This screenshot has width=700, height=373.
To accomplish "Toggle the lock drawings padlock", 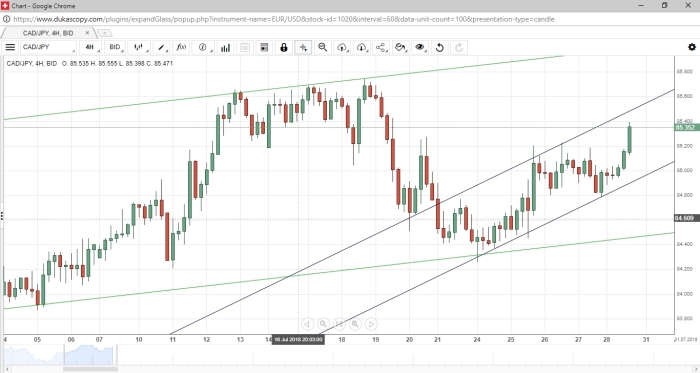I will (x=283, y=47).
